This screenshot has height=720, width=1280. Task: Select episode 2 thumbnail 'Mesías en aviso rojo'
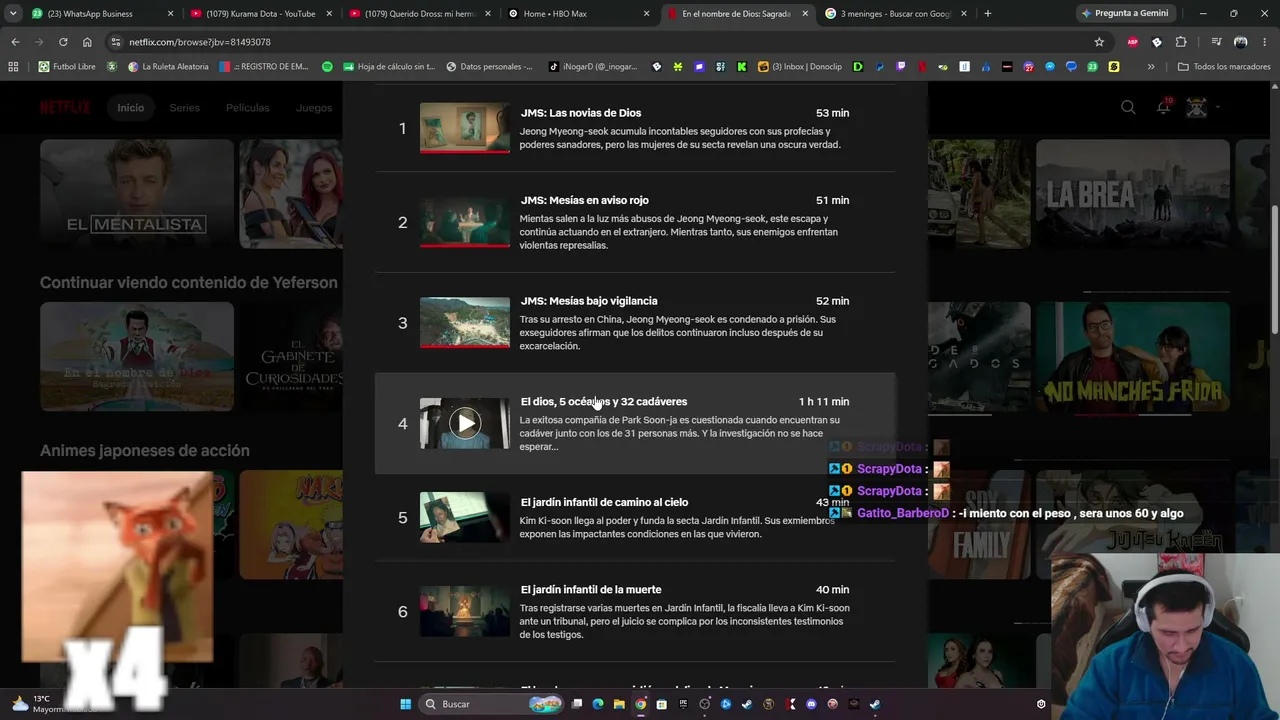click(465, 222)
